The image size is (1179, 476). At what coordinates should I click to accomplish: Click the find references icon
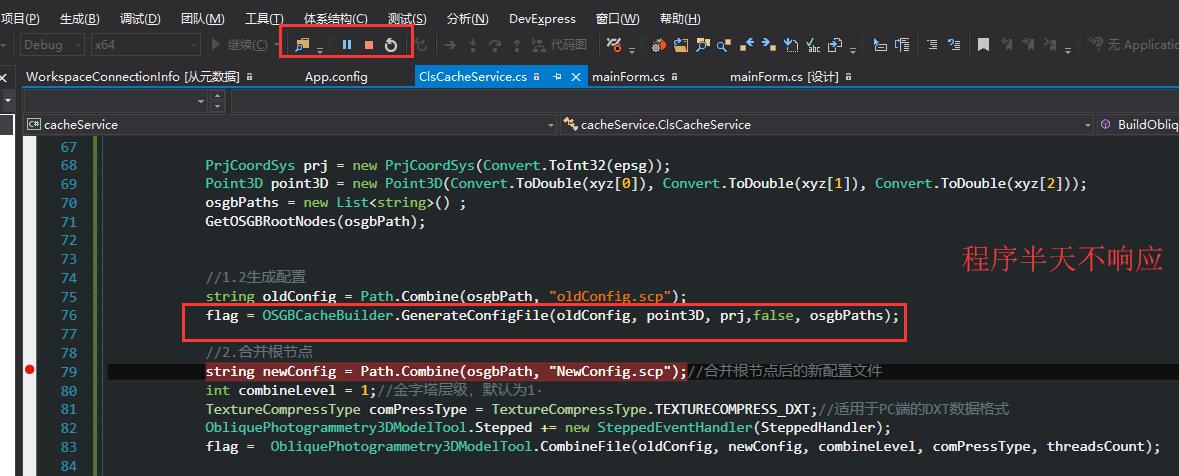(x=723, y=45)
